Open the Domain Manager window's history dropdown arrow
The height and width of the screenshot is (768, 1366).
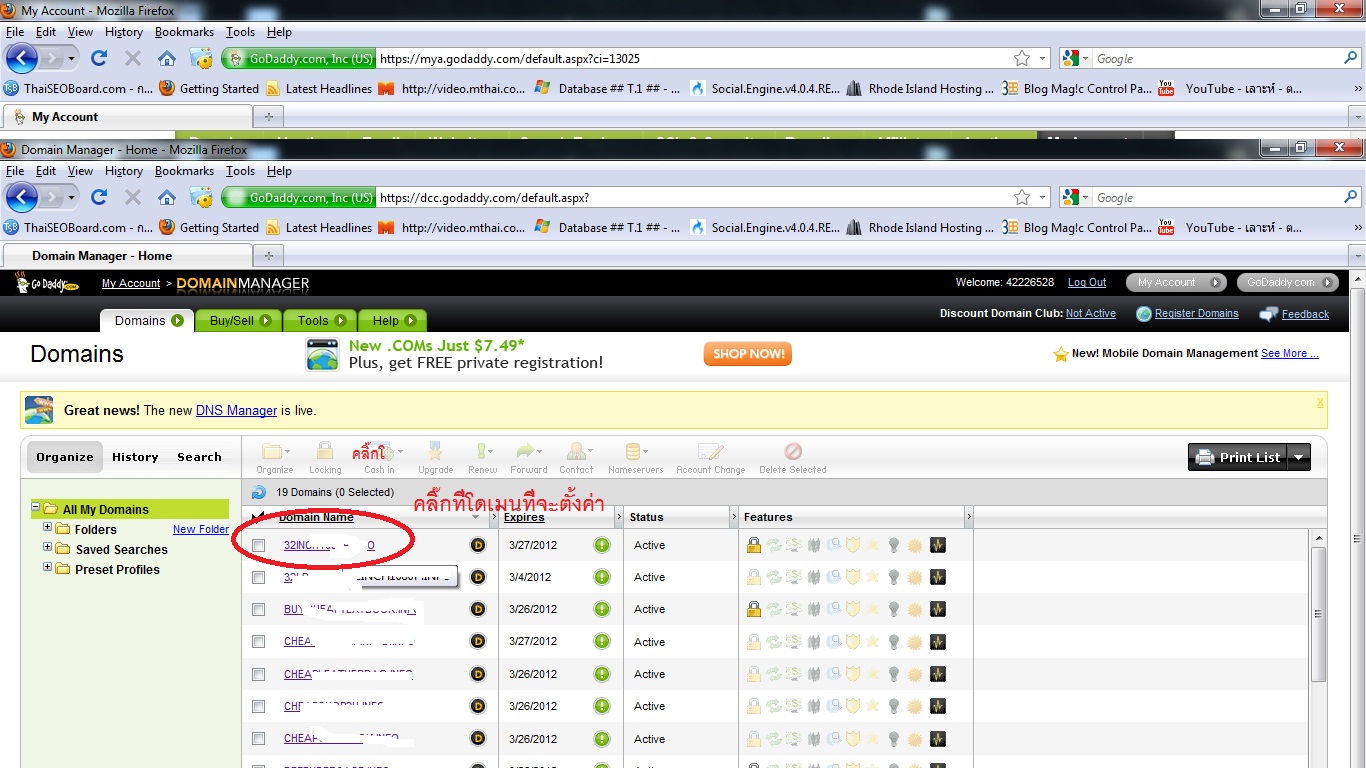pos(71,197)
